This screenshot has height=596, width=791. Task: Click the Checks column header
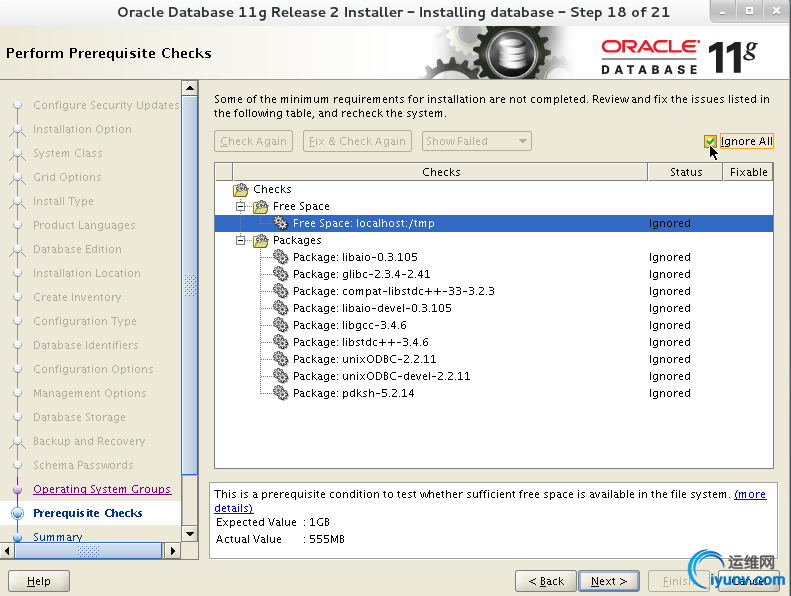click(440, 172)
